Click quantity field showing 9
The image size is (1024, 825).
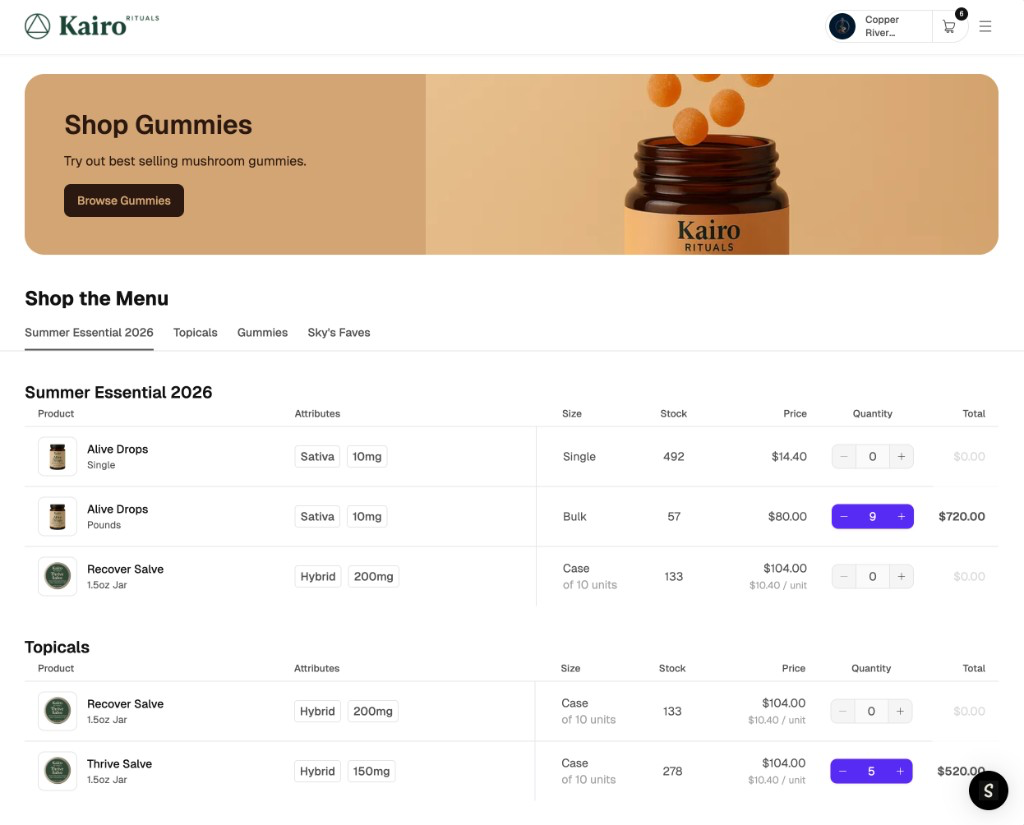tap(872, 517)
